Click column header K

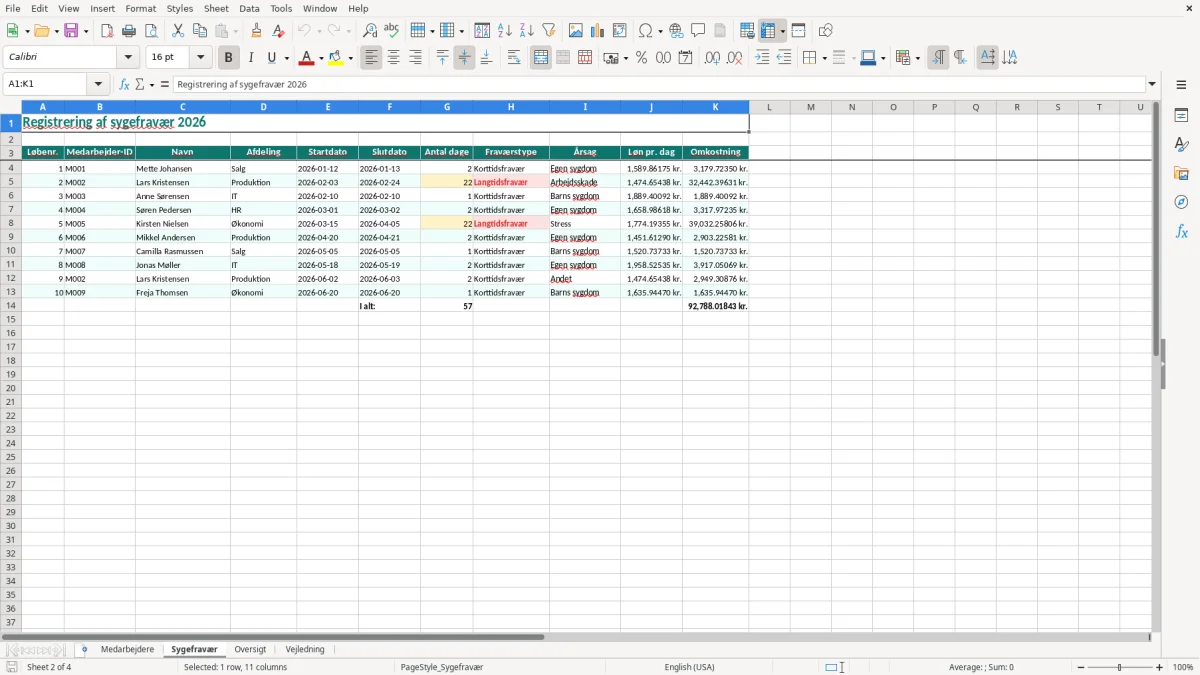[x=716, y=107]
